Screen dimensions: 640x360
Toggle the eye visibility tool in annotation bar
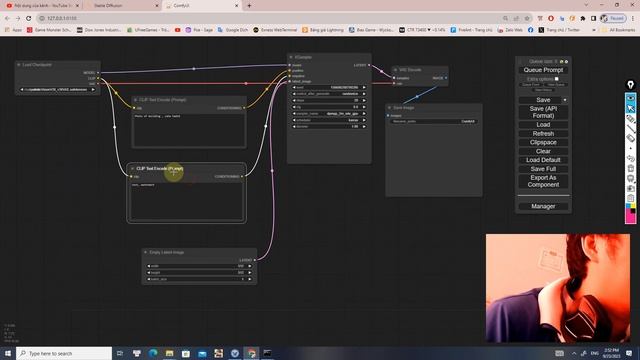click(x=631, y=98)
